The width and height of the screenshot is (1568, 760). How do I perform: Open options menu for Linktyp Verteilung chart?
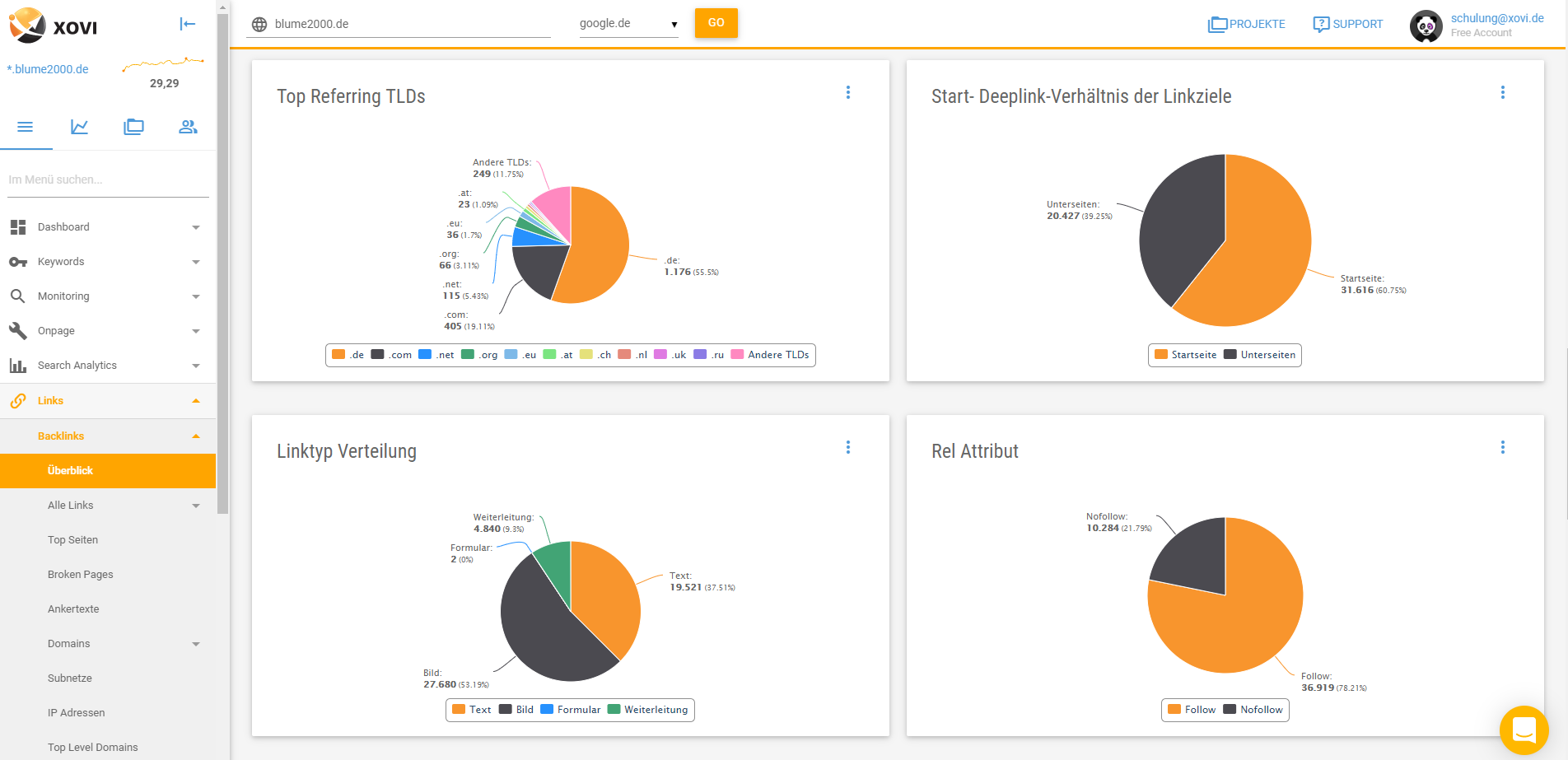(x=847, y=447)
